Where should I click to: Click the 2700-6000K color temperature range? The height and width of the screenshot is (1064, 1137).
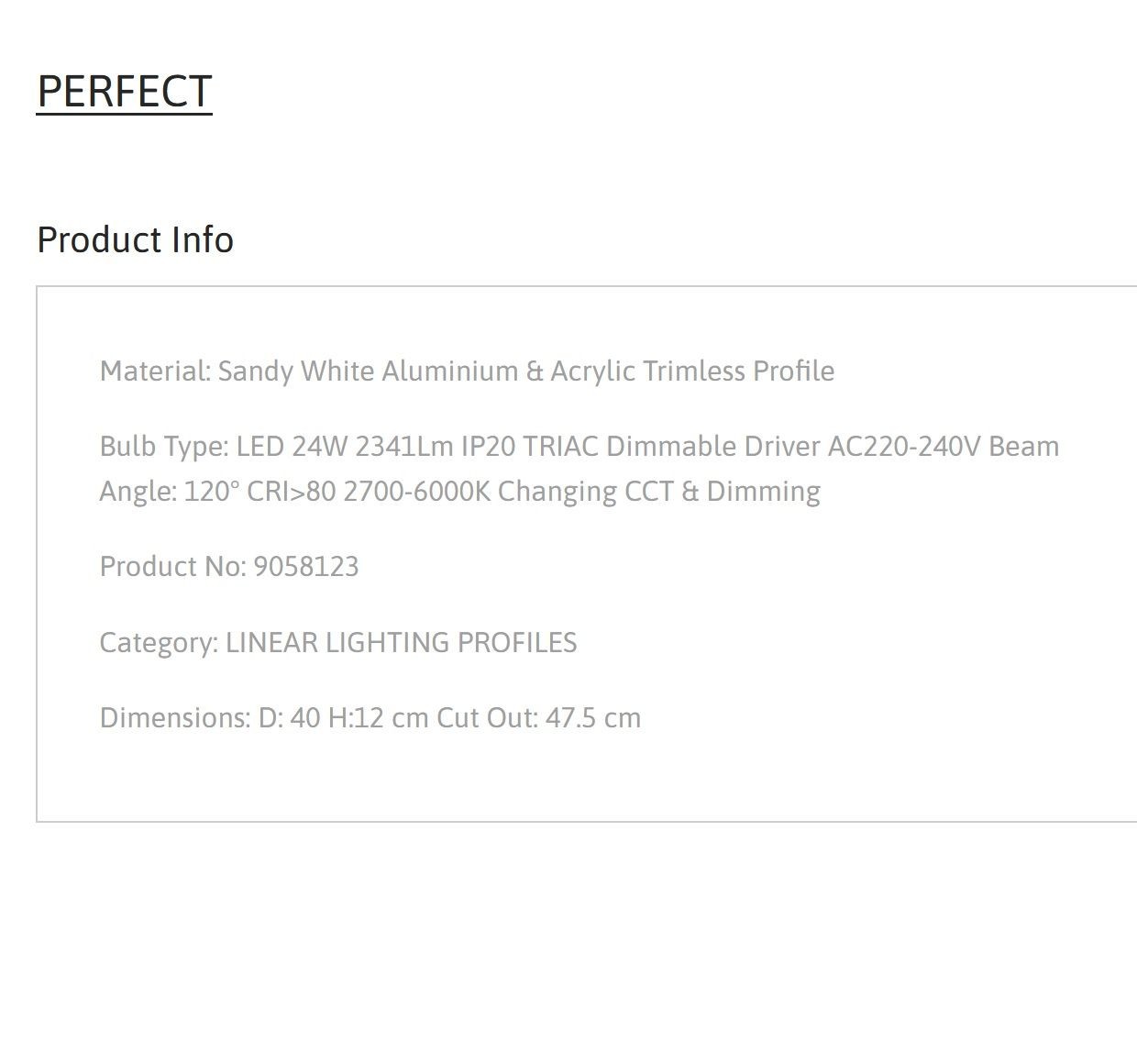pyautogui.click(x=417, y=491)
